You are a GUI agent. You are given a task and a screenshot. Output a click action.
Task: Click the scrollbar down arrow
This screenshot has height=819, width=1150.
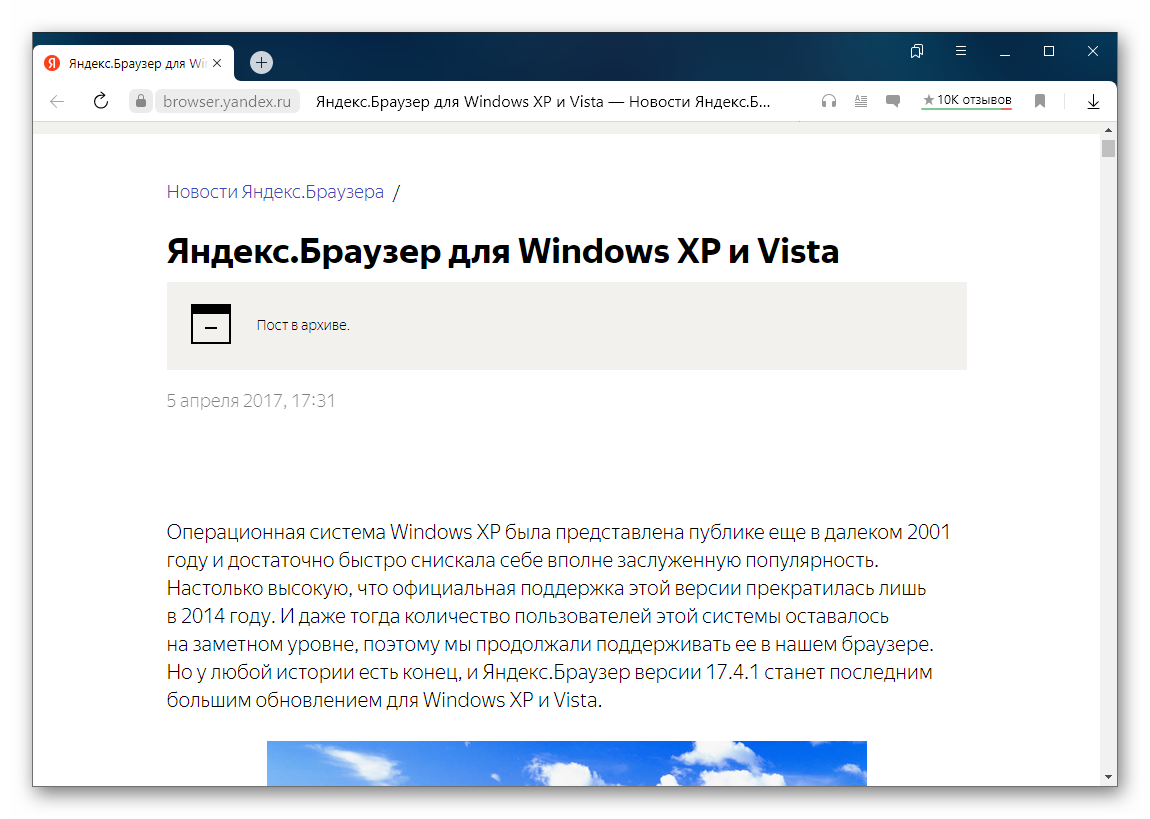point(1108,776)
